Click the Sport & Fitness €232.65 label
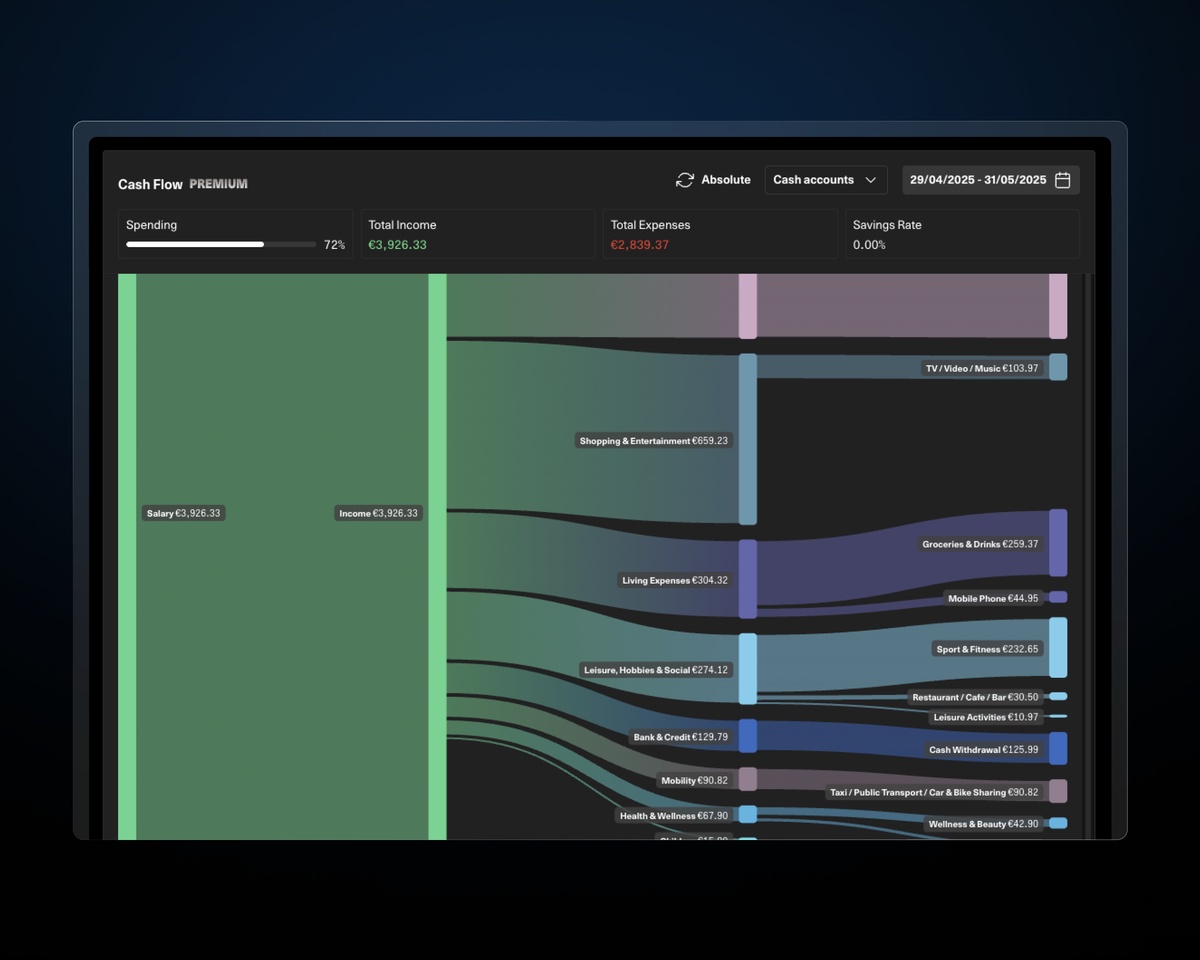The width and height of the screenshot is (1200, 960). pyautogui.click(x=988, y=649)
